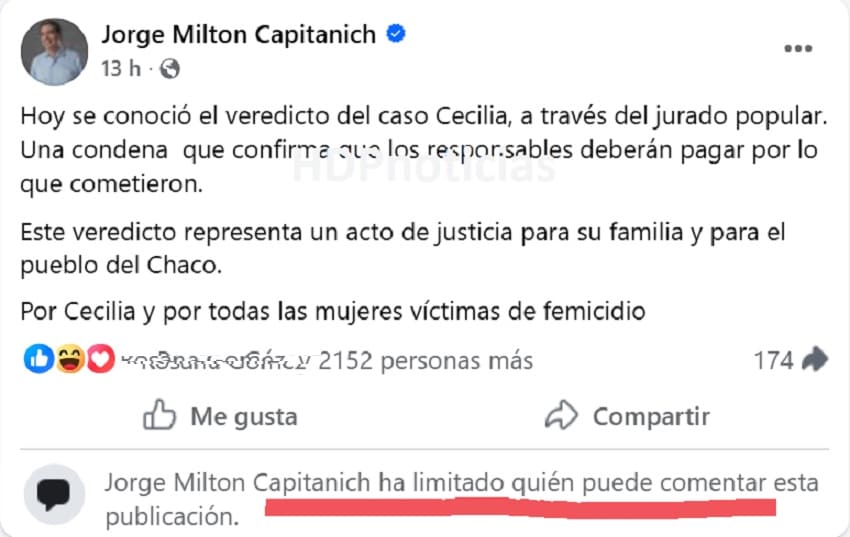Click the Jorge Milton Capitanich name link
The width and height of the screenshot is (850, 537).
tap(238, 34)
